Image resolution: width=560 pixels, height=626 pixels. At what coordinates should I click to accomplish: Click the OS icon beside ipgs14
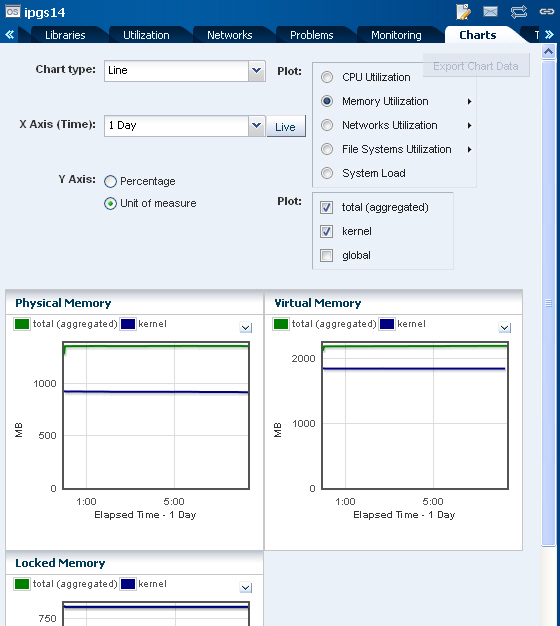coord(13,12)
